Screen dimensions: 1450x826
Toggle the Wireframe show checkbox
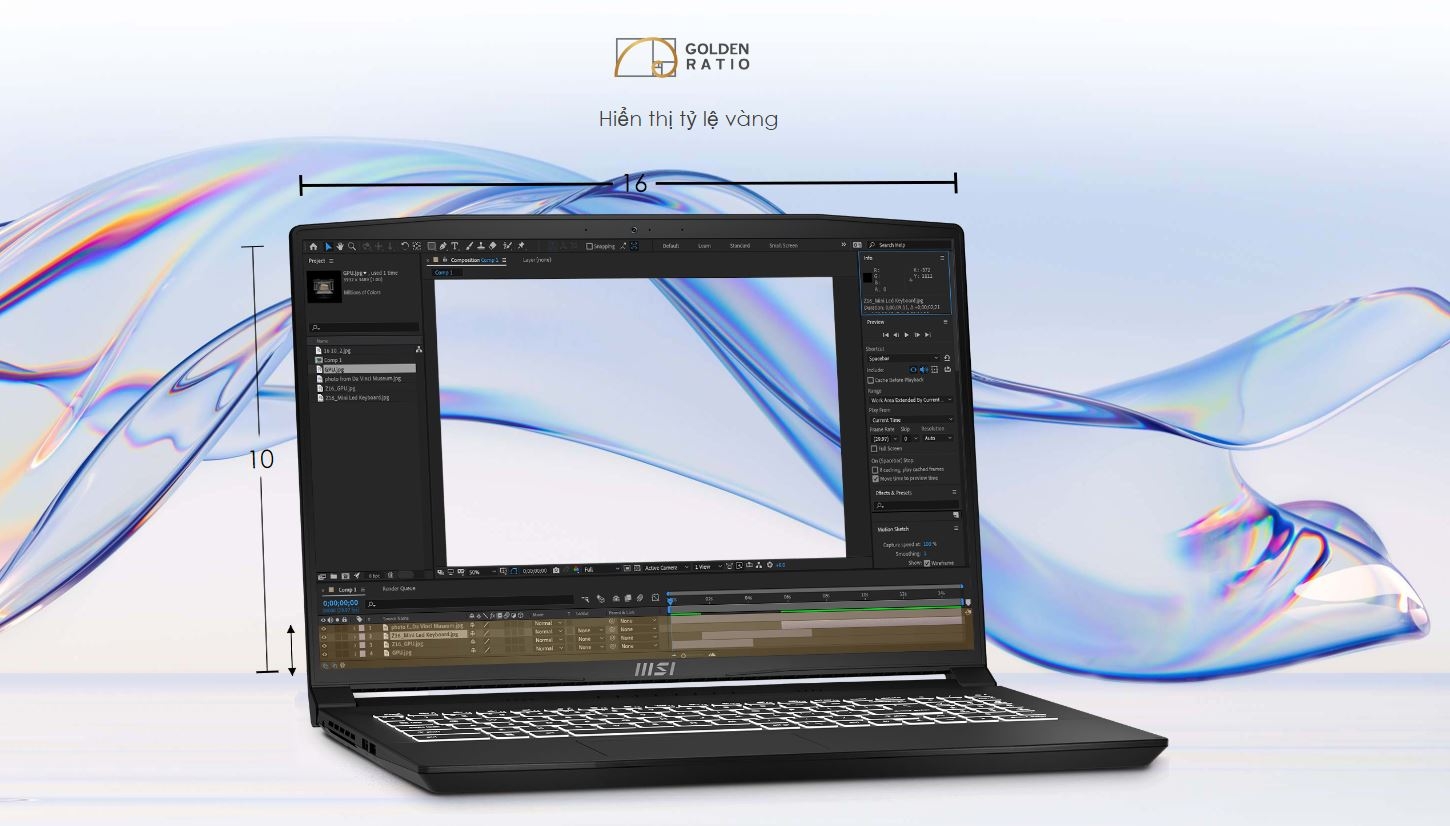(927, 563)
